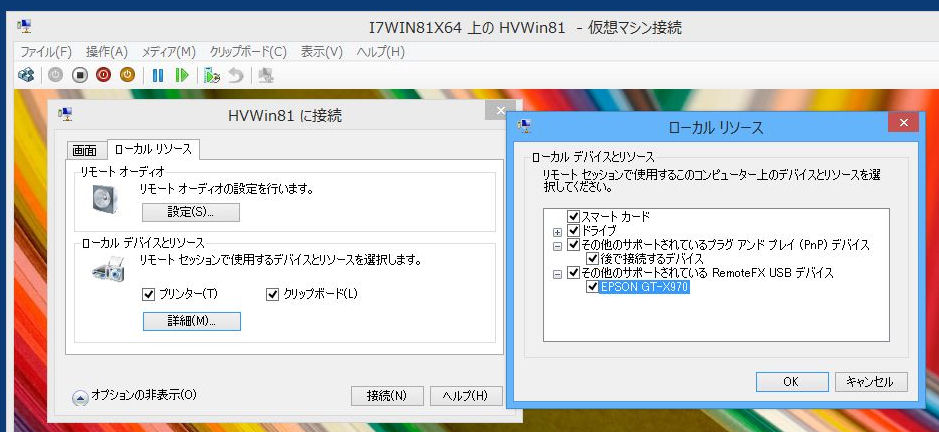939x432 pixels.
Task: Open the クリップボード(C) menu
Action: [x=248, y=52]
